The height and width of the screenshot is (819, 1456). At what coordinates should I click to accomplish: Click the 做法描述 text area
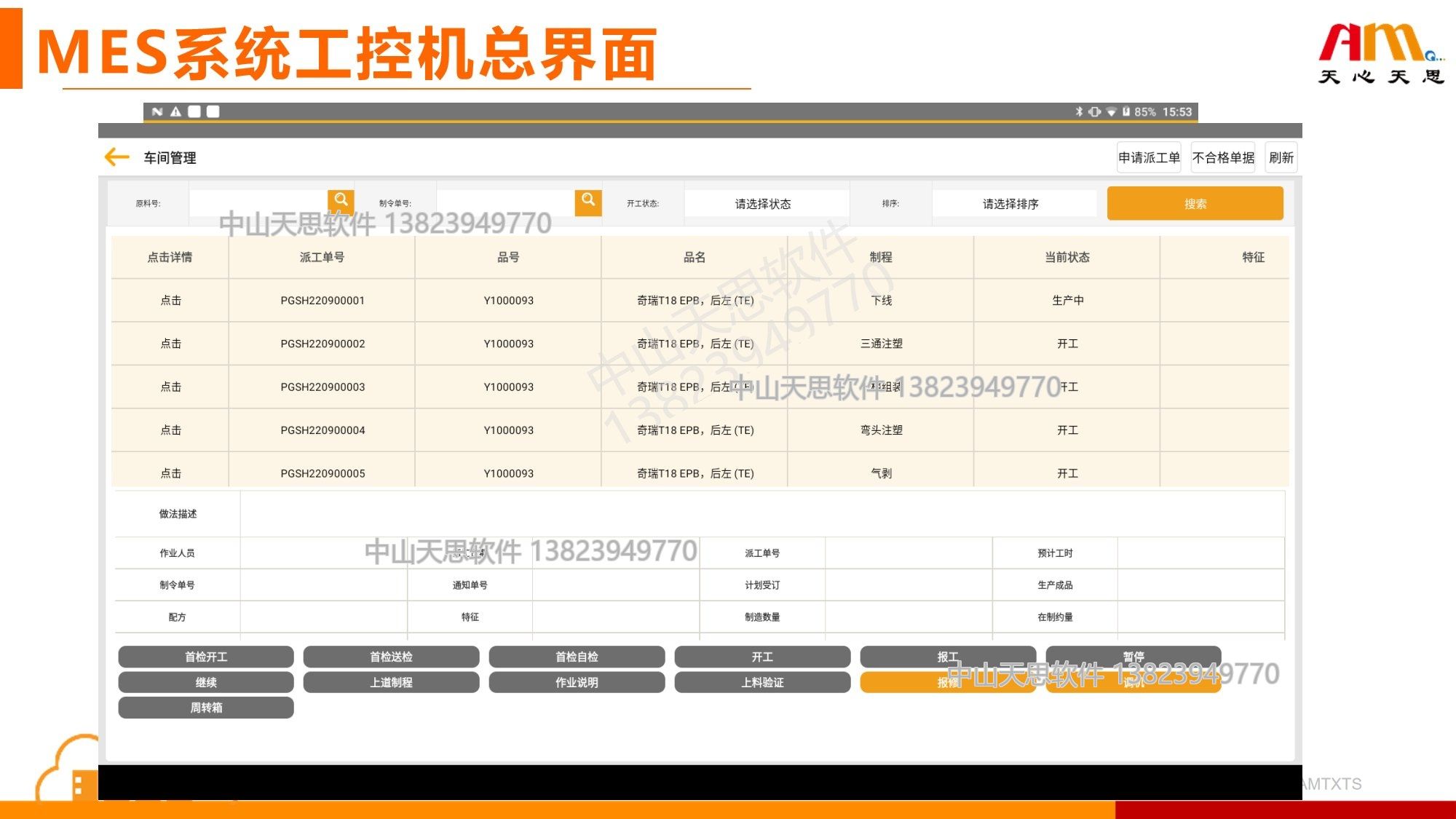[762, 514]
